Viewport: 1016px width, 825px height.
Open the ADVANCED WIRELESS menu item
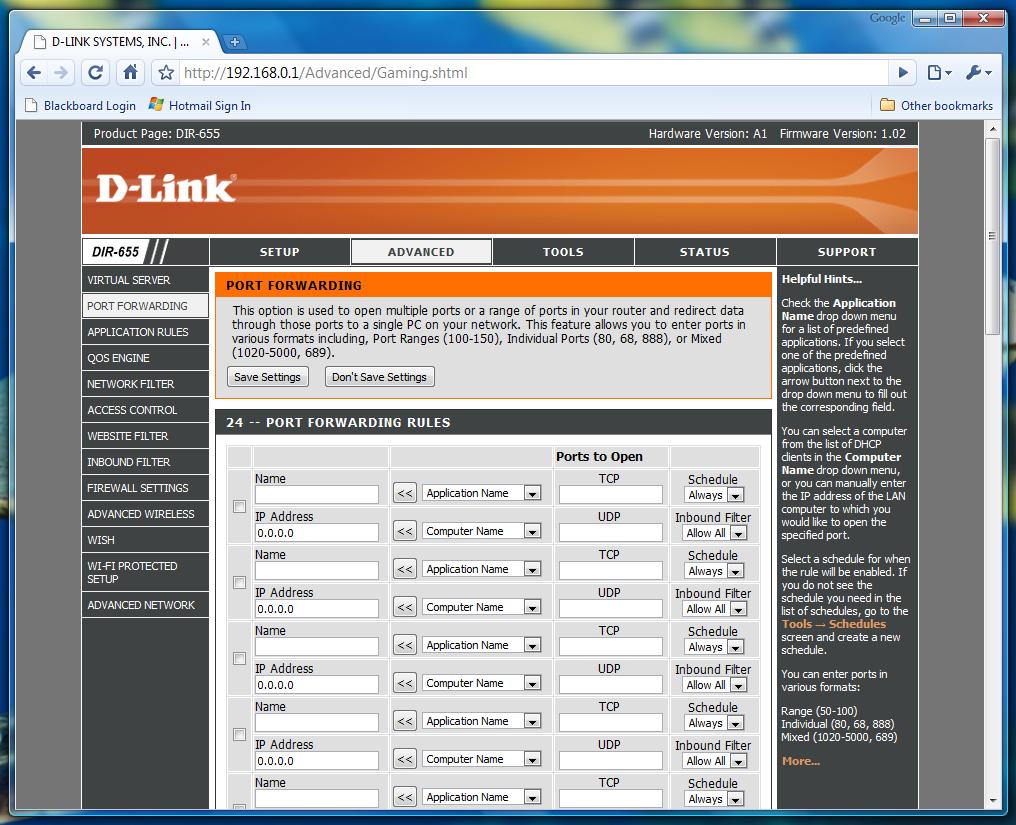145,514
